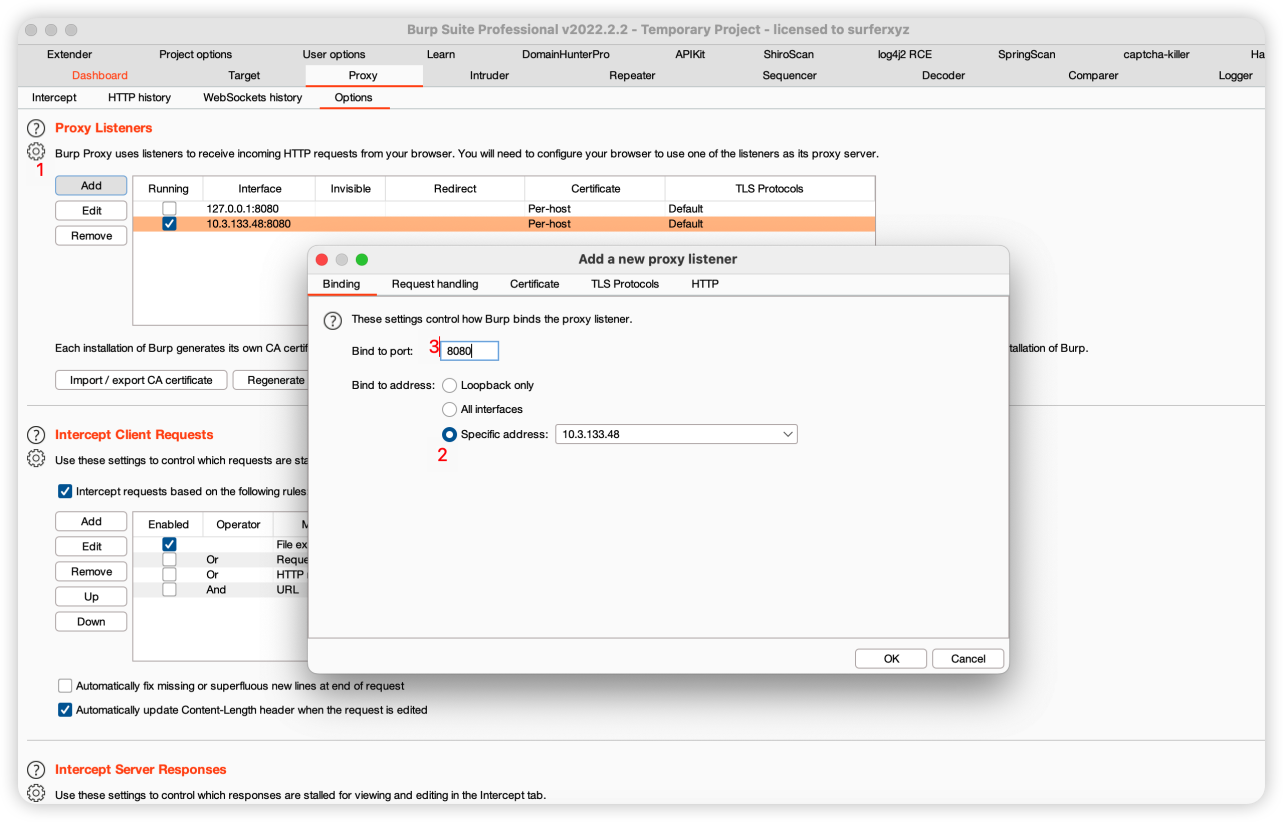Move intercept rule Up
The image size is (1283, 822).
click(x=91, y=596)
